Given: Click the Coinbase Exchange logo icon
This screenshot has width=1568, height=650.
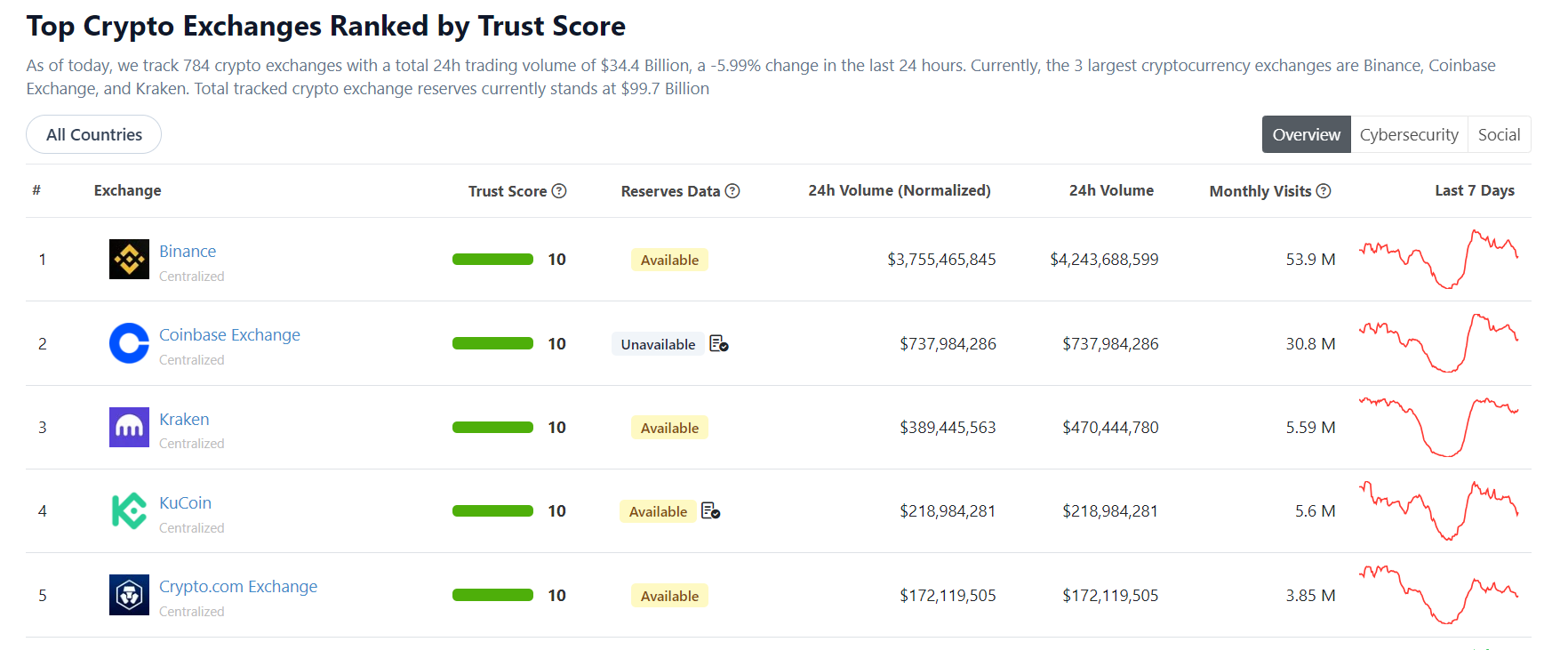Looking at the screenshot, I should coord(129,343).
